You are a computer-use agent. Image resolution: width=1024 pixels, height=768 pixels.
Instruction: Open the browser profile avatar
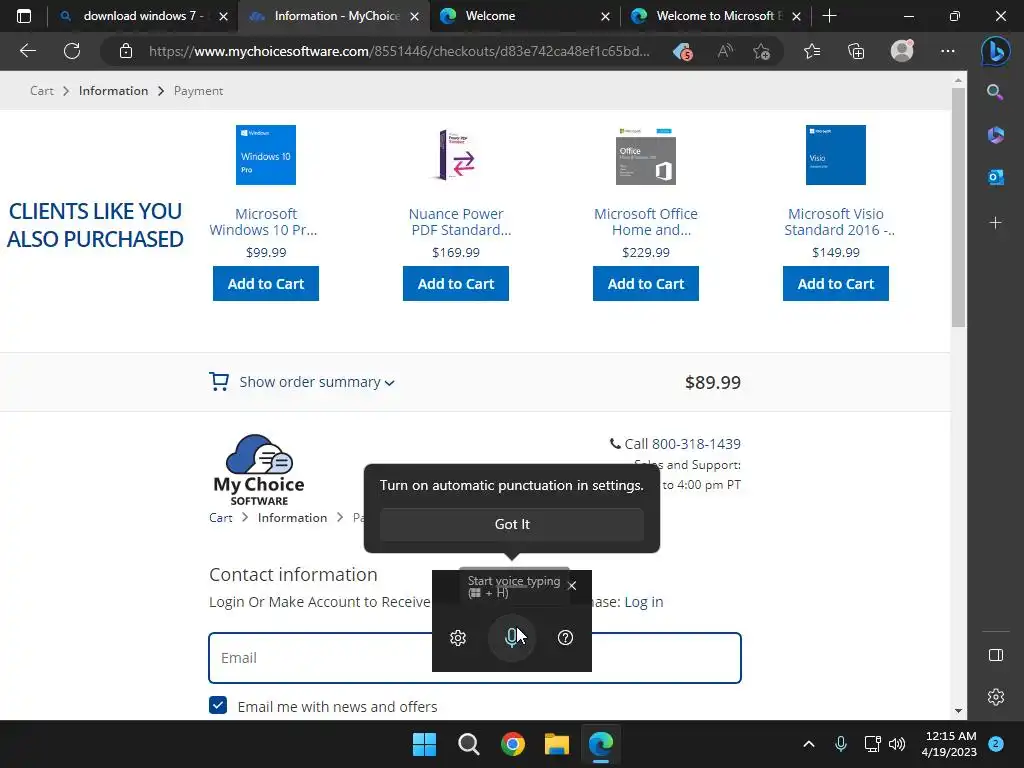pyautogui.click(x=902, y=51)
